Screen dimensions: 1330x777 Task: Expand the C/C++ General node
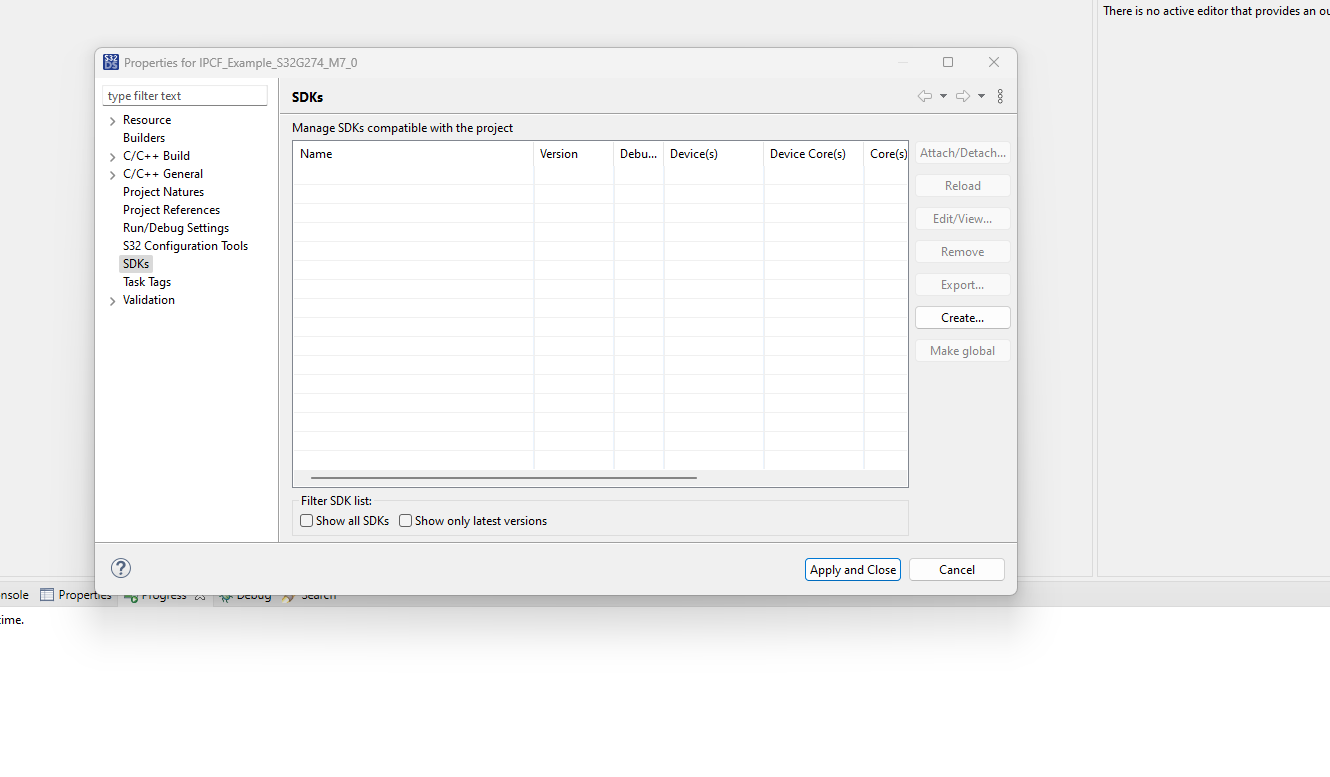tap(112, 175)
